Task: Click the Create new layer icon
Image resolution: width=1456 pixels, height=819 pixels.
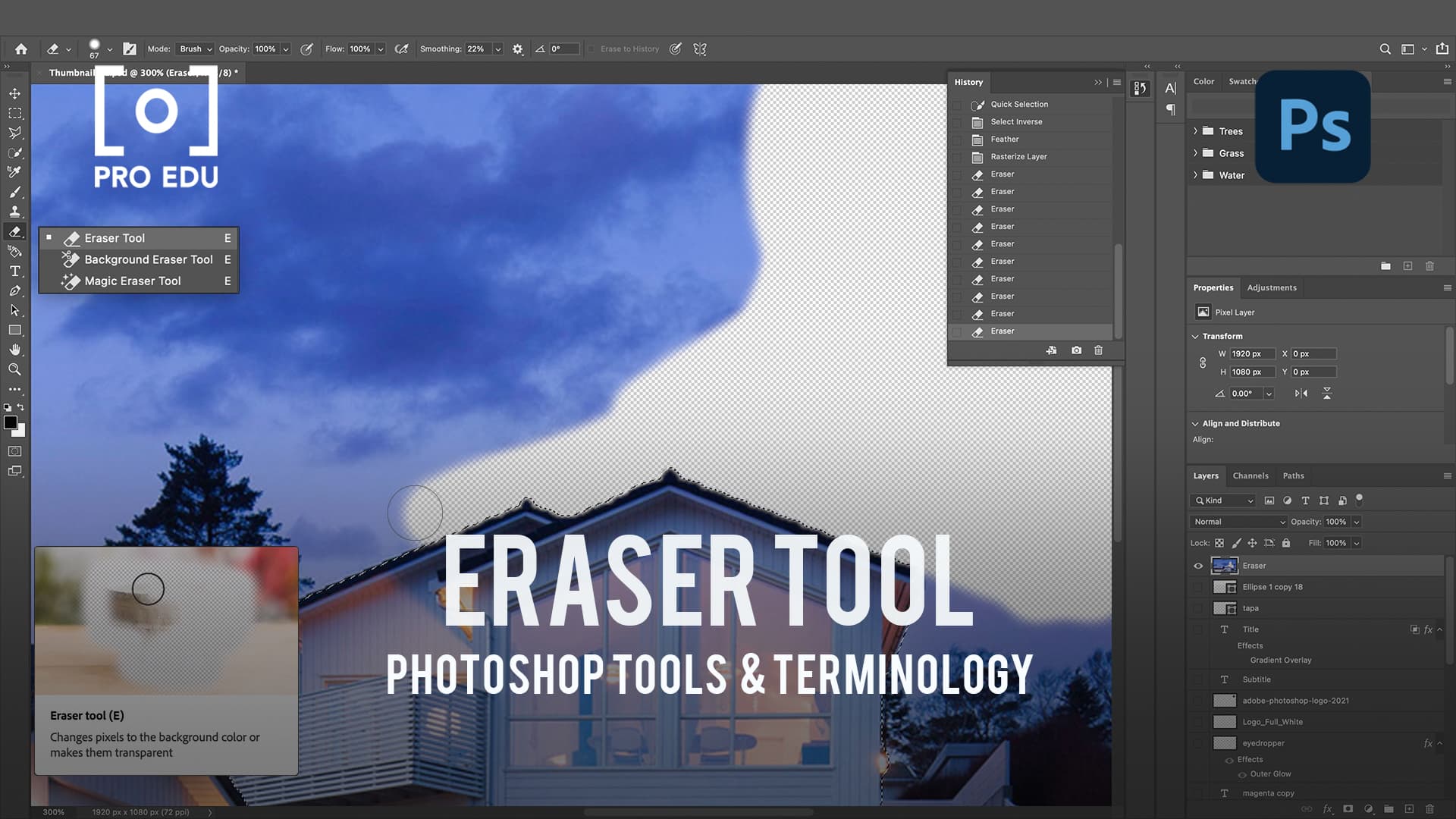Action: pyautogui.click(x=1409, y=808)
